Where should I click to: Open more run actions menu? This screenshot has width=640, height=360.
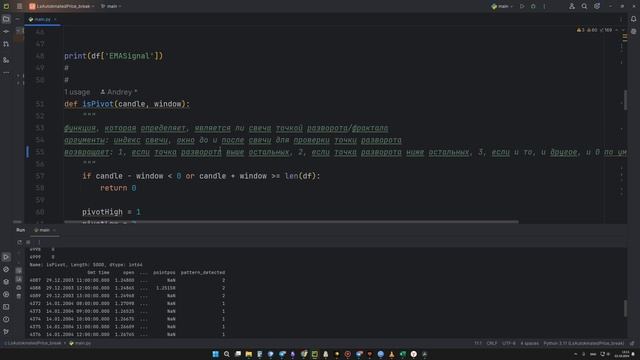point(544,7)
